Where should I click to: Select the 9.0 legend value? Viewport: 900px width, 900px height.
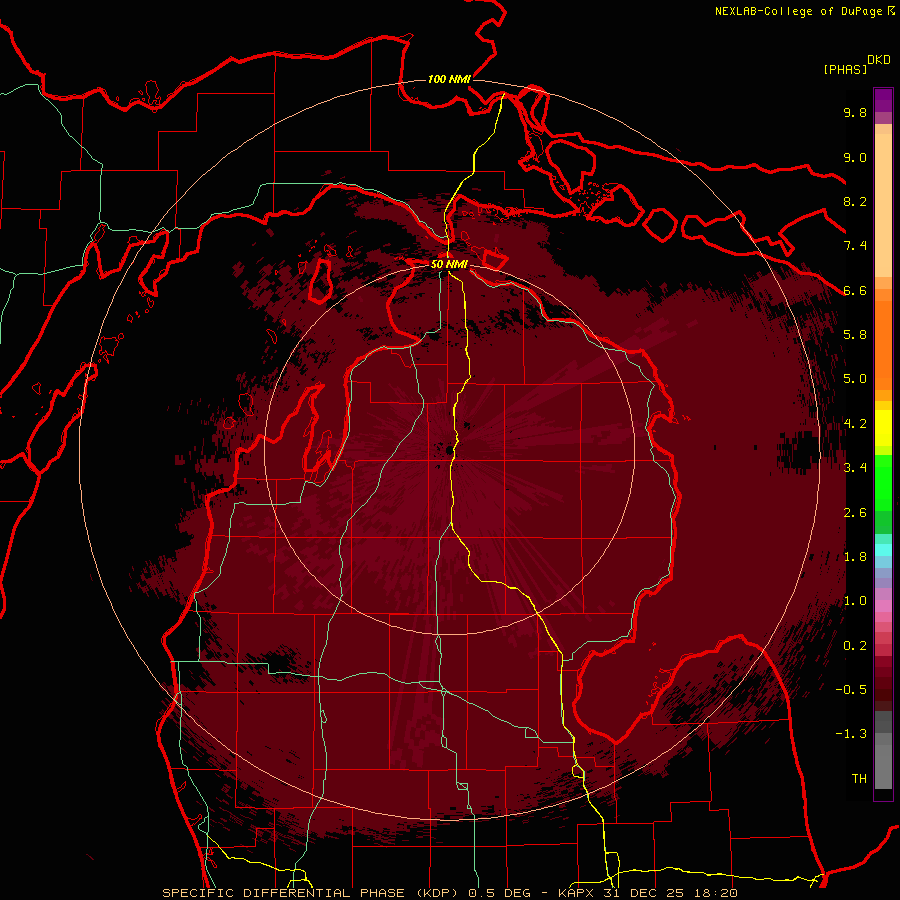pyautogui.click(x=855, y=157)
